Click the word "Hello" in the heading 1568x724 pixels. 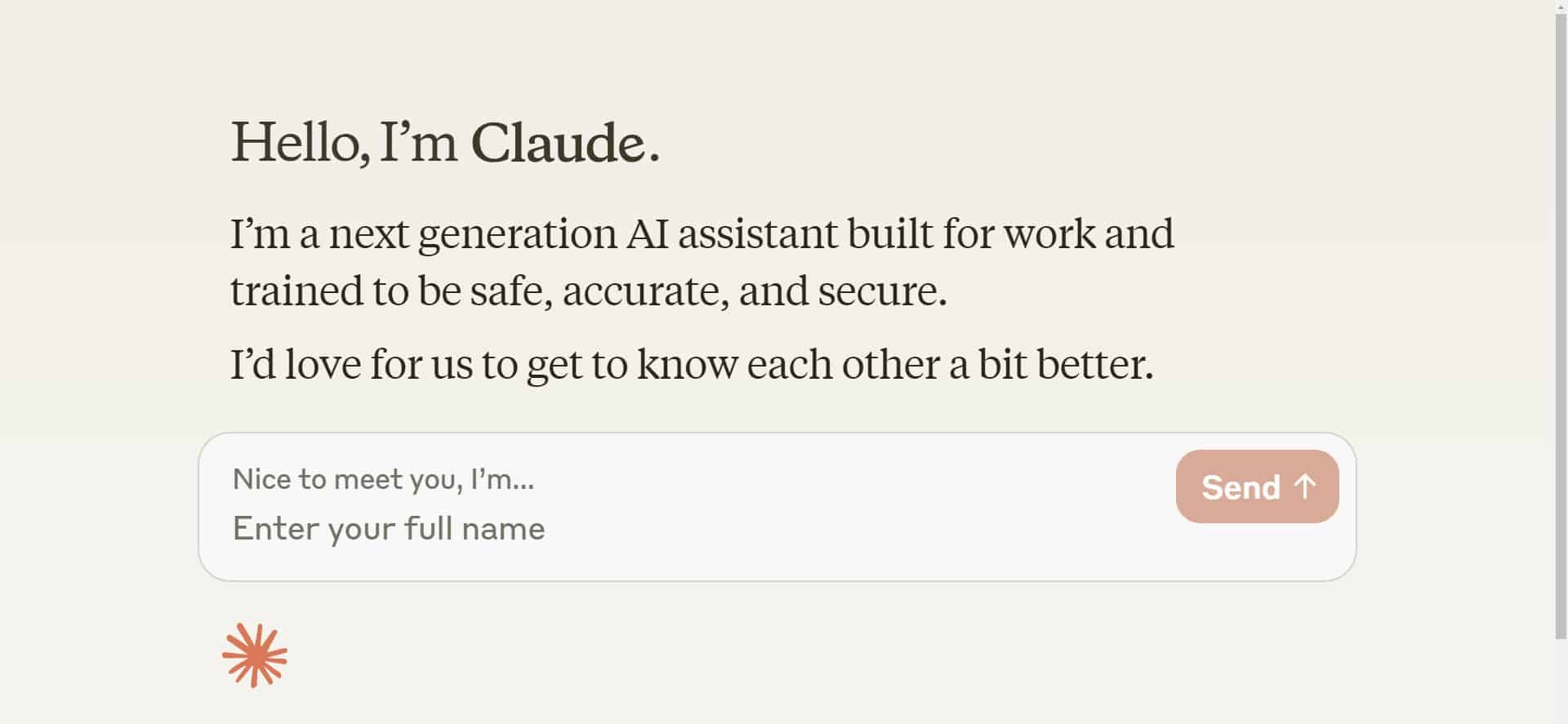tap(295, 143)
